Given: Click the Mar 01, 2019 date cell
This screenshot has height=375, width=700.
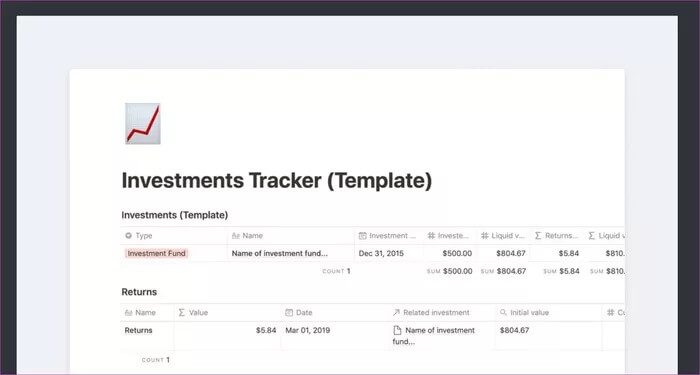Looking at the screenshot, I should pos(308,330).
